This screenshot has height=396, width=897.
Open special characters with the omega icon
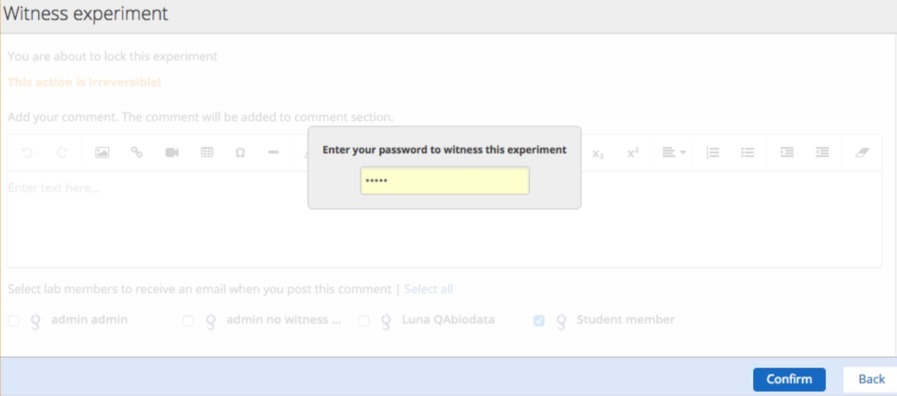coord(240,153)
